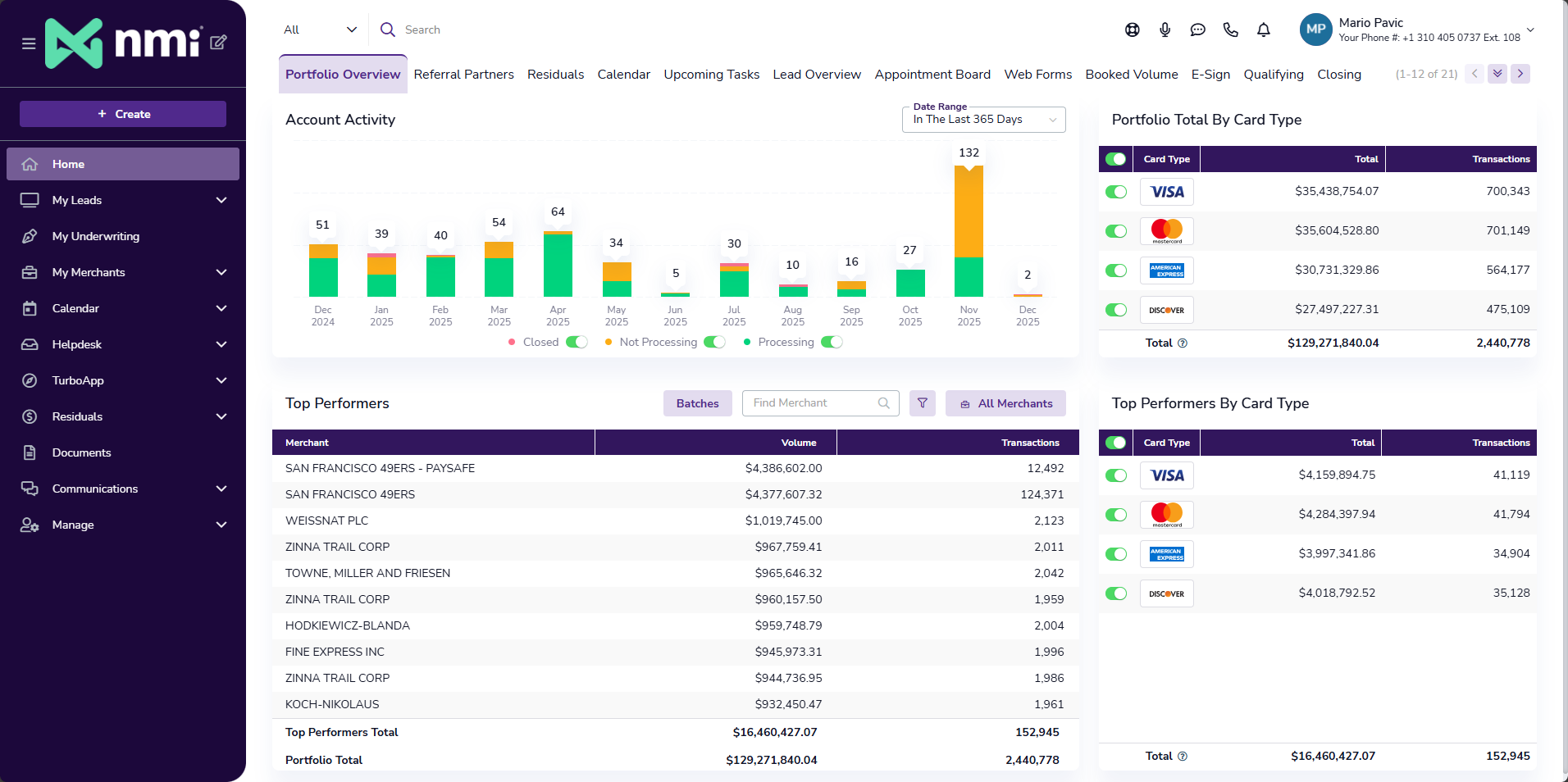Image resolution: width=1568 pixels, height=782 pixels.
Task: Click the hamburger menu icon
Action: 29,43
